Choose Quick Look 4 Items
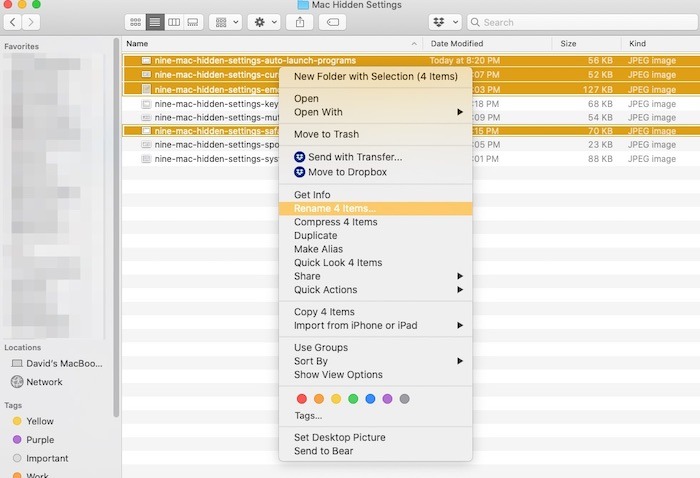The image size is (700, 478). [375, 262]
